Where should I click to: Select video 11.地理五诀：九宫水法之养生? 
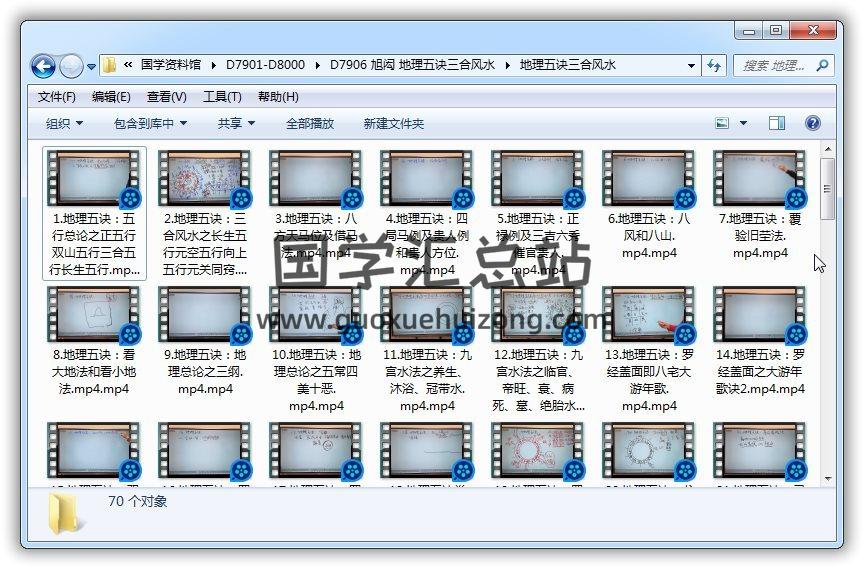[427, 349]
